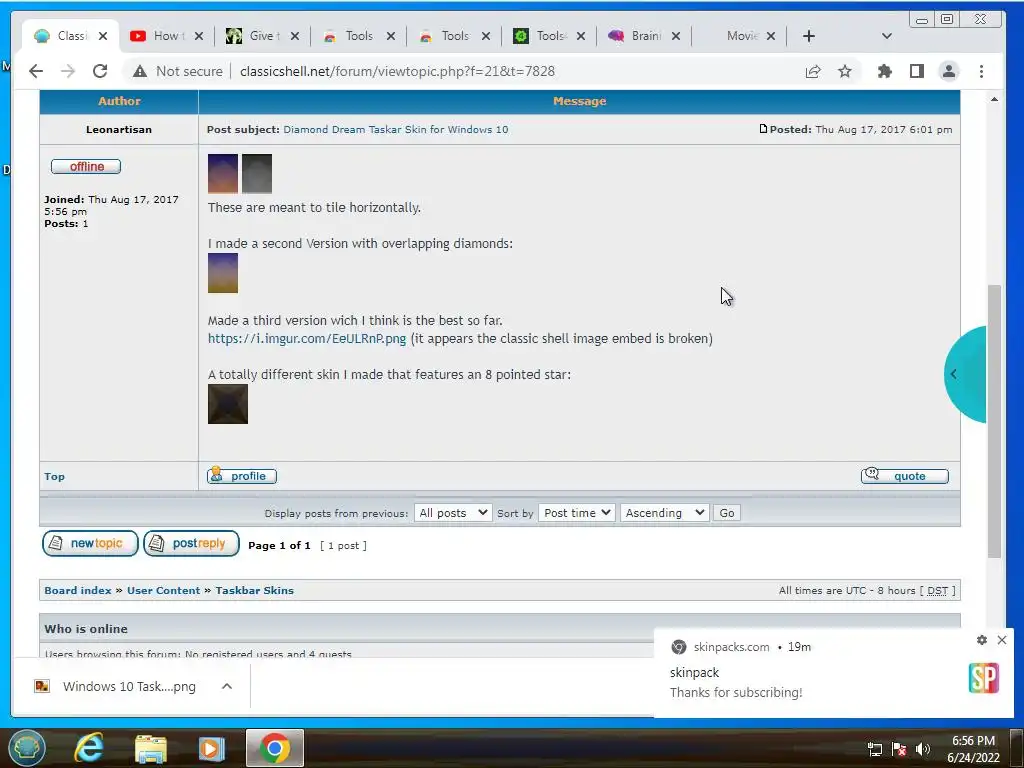Click the Posted post icon
This screenshot has height=768, width=1024.
[x=763, y=129]
